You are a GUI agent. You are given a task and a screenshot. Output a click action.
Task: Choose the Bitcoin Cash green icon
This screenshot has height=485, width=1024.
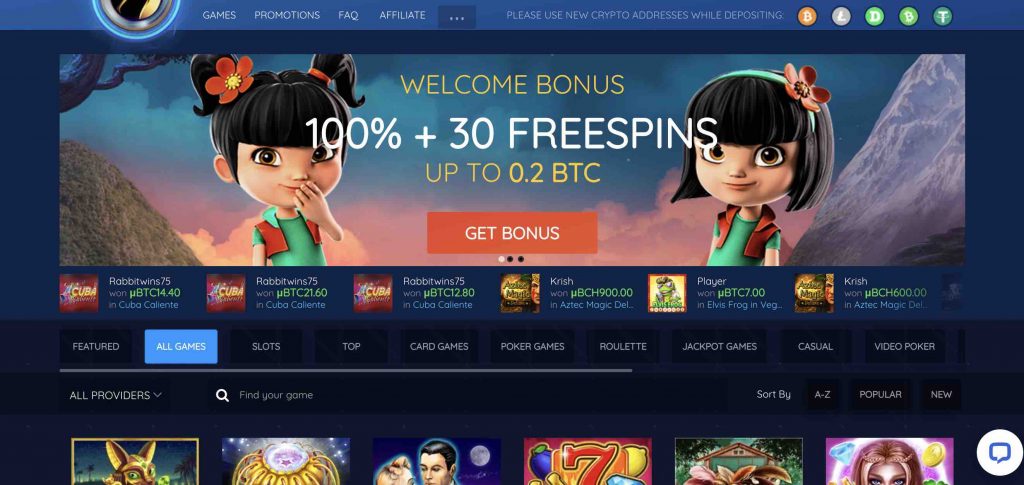click(908, 16)
